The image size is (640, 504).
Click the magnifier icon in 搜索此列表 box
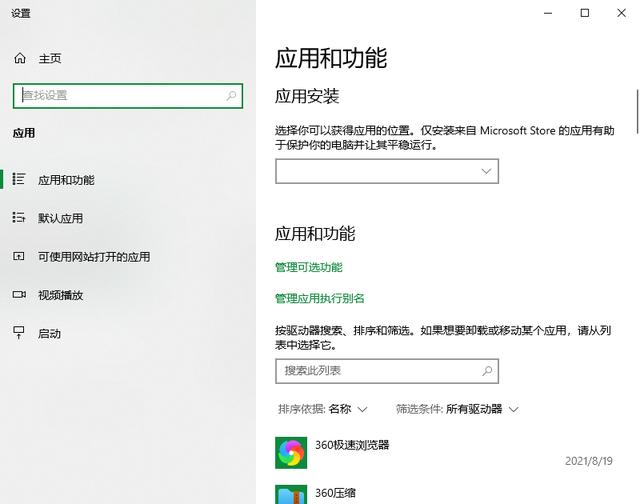point(487,371)
